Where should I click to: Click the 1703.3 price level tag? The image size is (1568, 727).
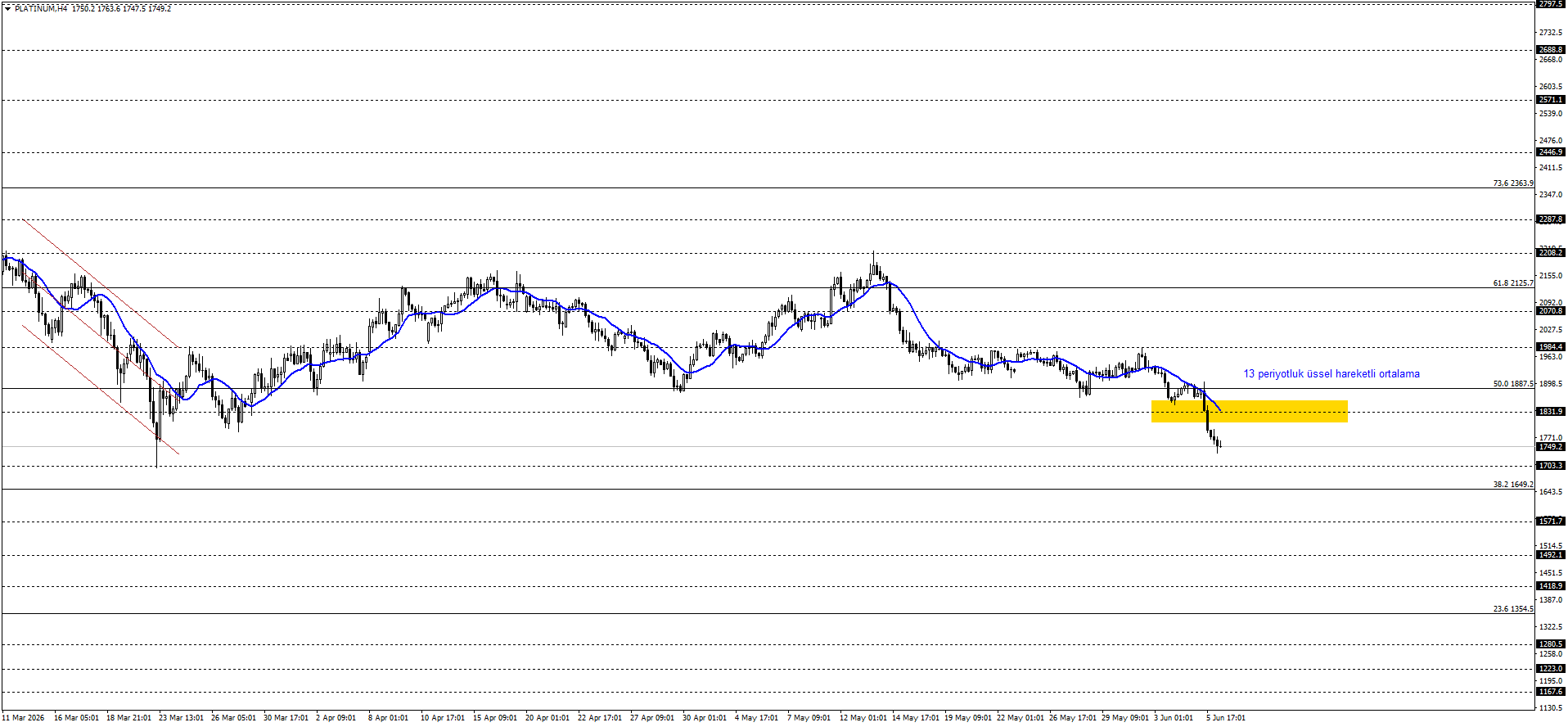pos(1551,466)
